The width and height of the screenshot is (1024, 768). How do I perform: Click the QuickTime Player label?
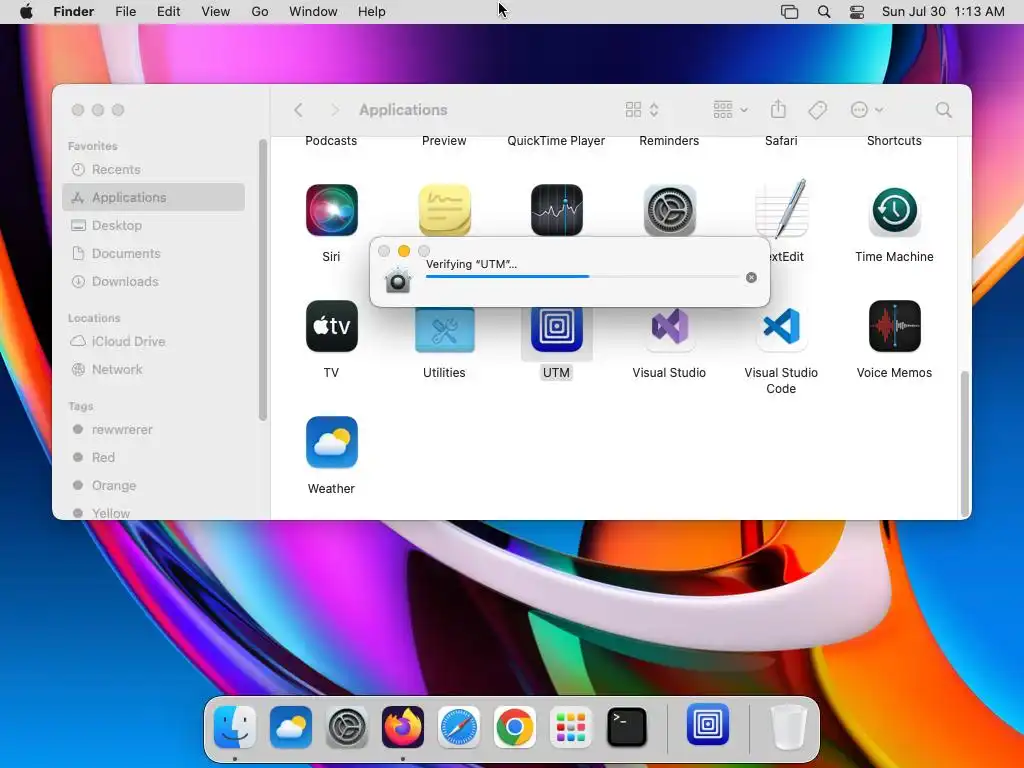click(556, 141)
